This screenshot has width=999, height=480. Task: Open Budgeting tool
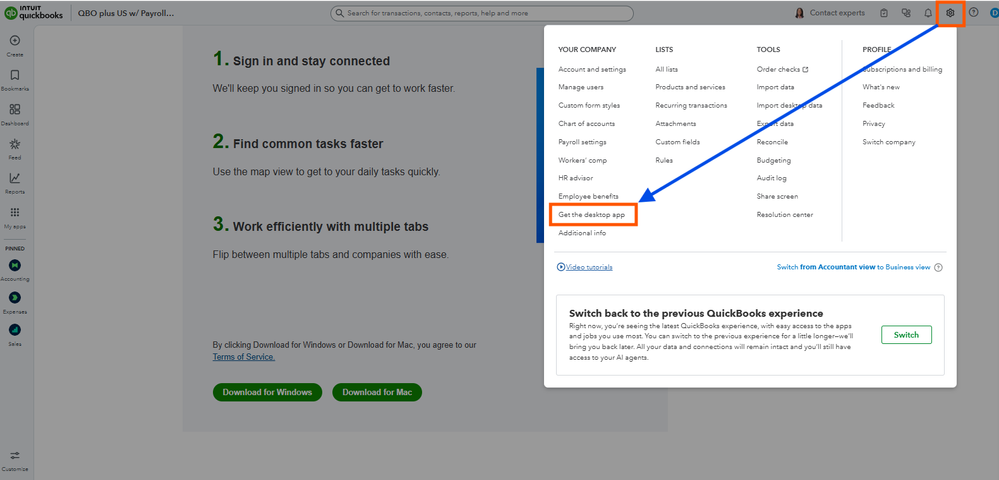[773, 161]
